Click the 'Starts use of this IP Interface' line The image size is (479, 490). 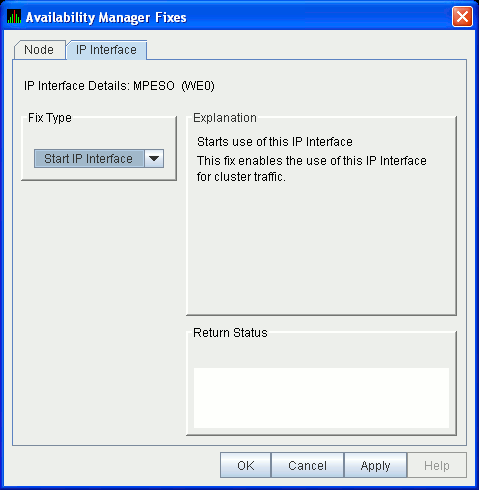pyautogui.click(x=275, y=142)
